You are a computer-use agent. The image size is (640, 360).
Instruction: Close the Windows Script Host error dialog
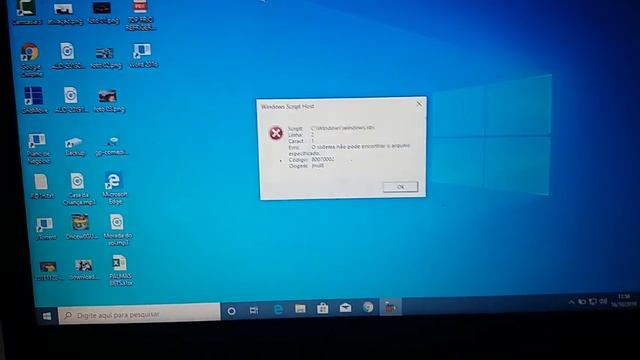point(419,104)
